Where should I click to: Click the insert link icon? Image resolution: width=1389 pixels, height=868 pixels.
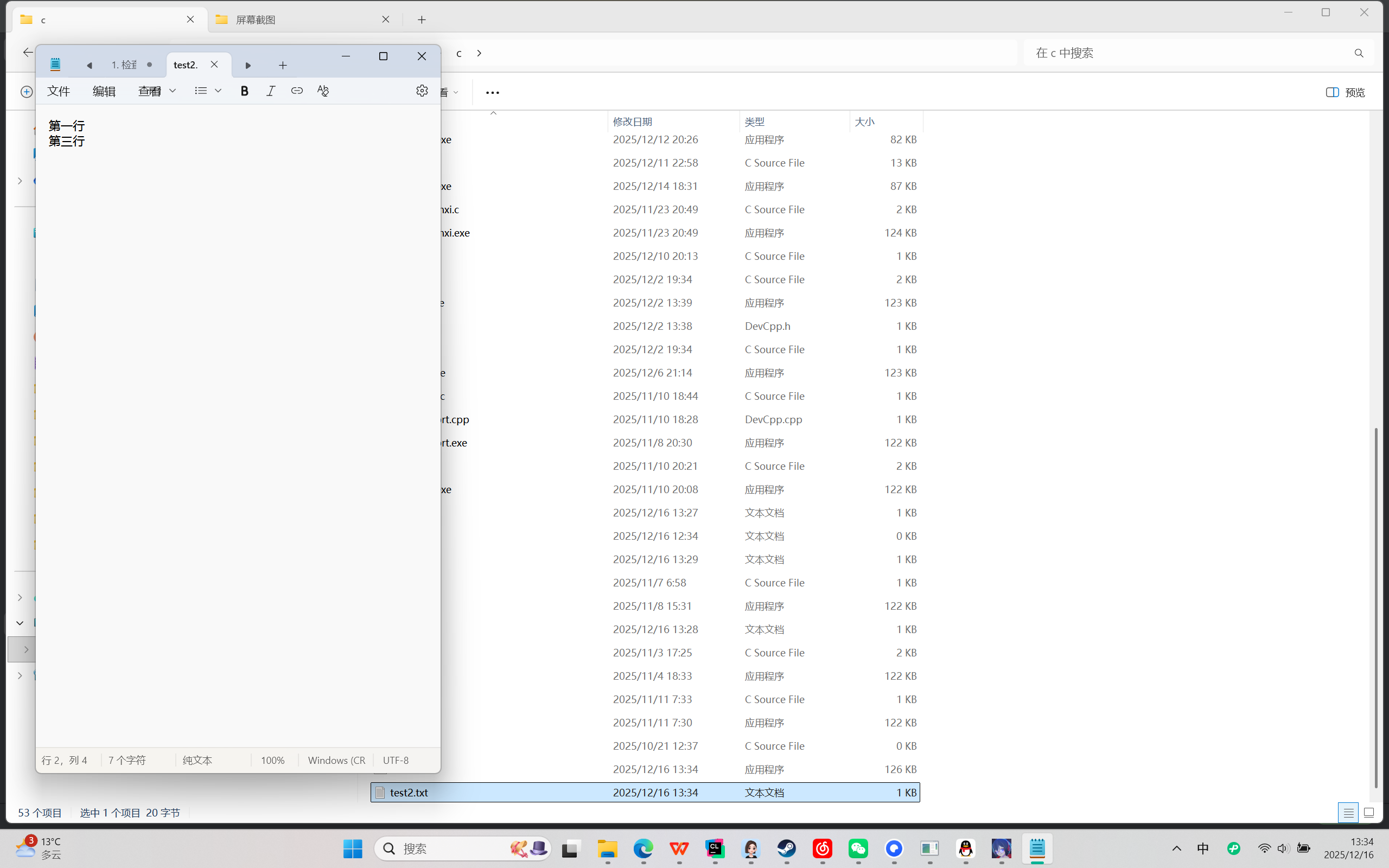(297, 91)
